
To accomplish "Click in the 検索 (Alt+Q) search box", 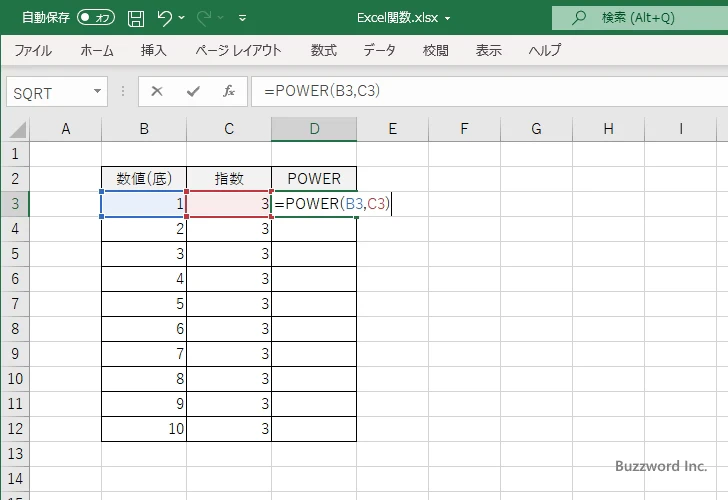I will pos(640,18).
